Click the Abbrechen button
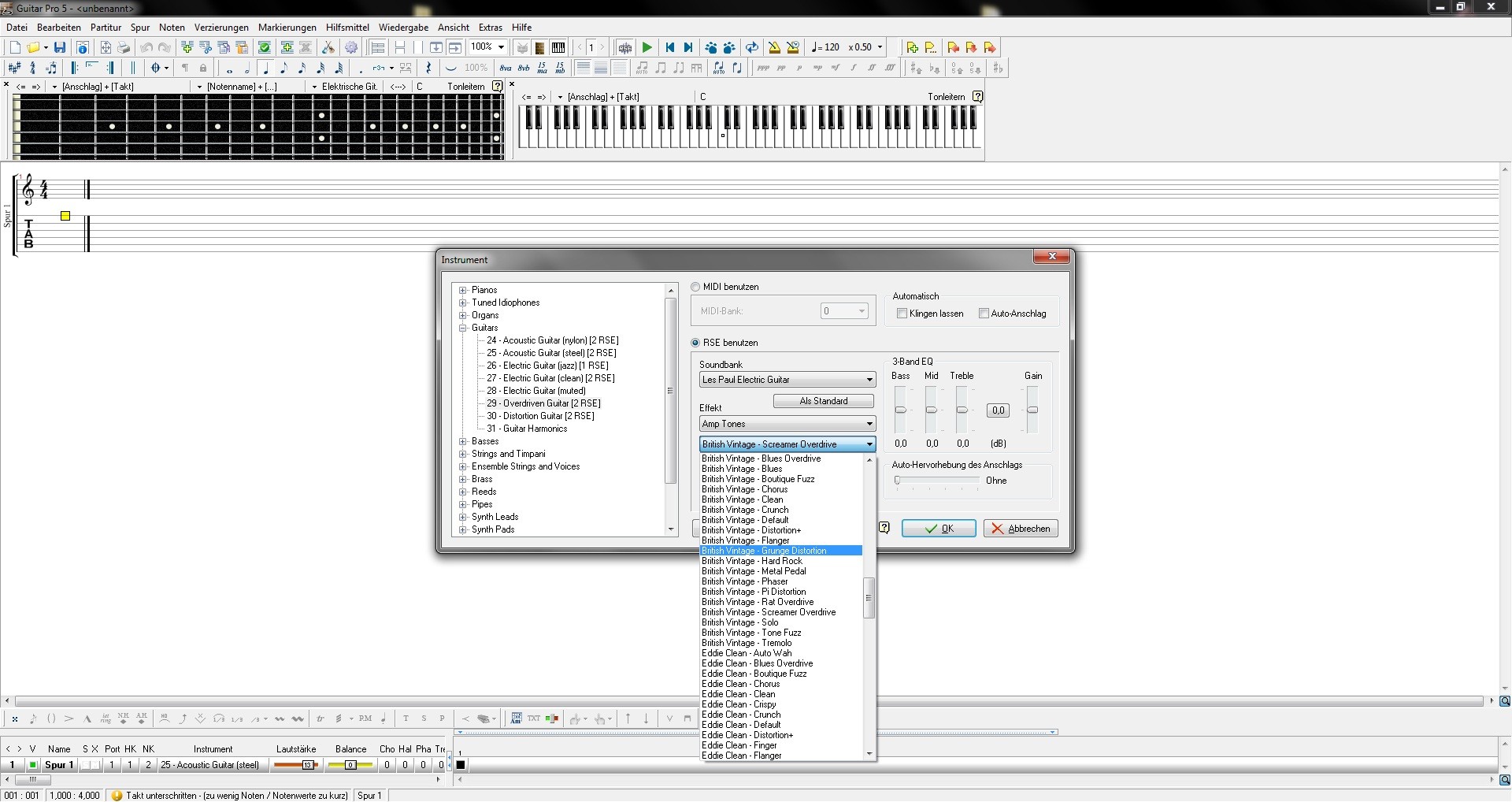The width and height of the screenshot is (1512, 802). 1021,529
